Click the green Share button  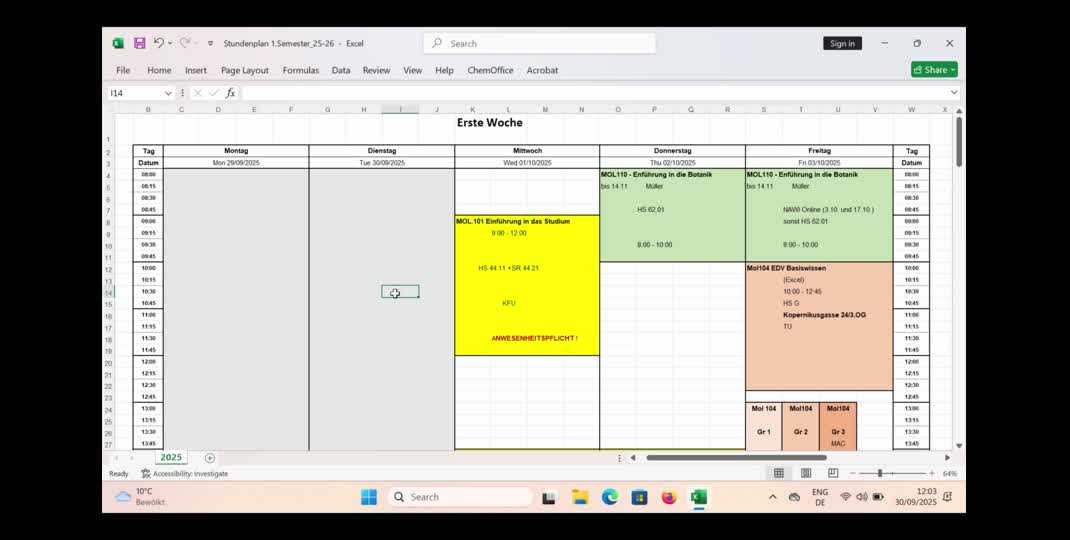[934, 70]
